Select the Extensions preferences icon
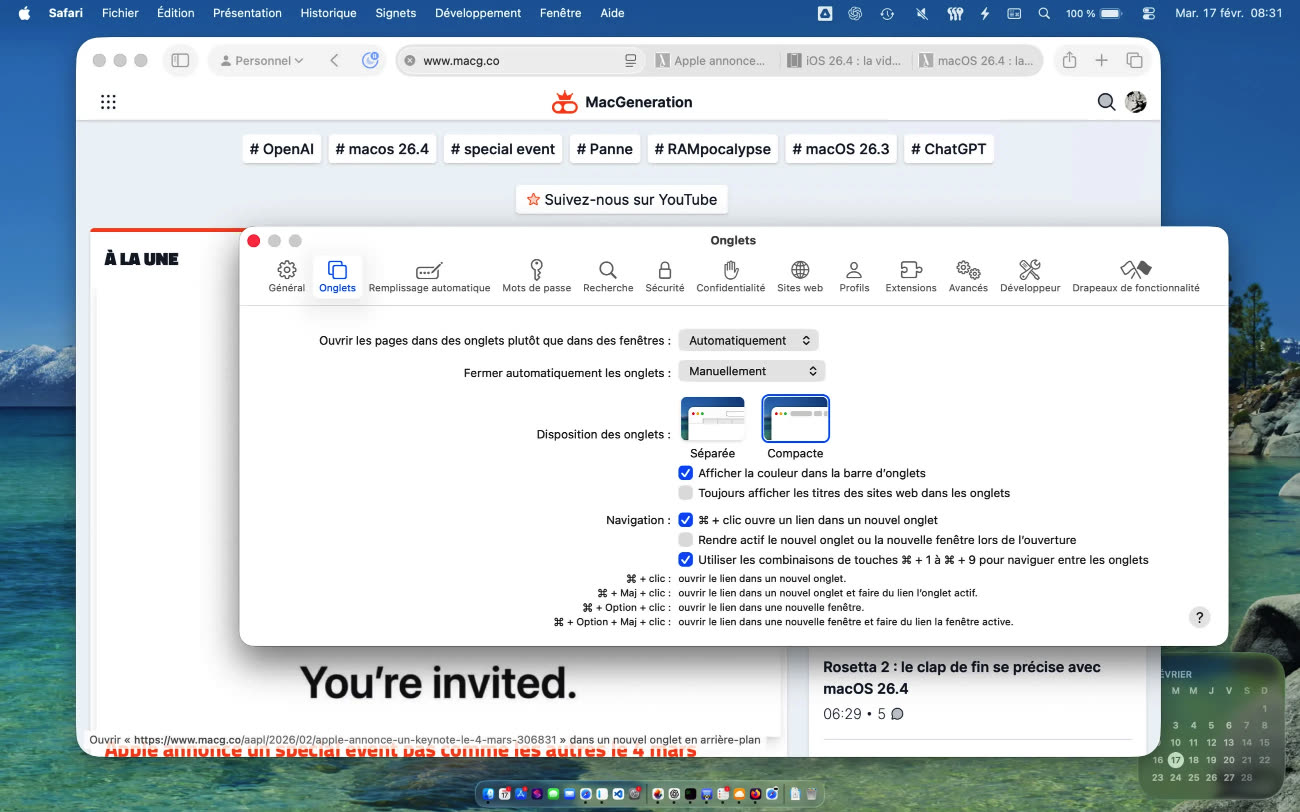The image size is (1300, 812). pos(910,276)
